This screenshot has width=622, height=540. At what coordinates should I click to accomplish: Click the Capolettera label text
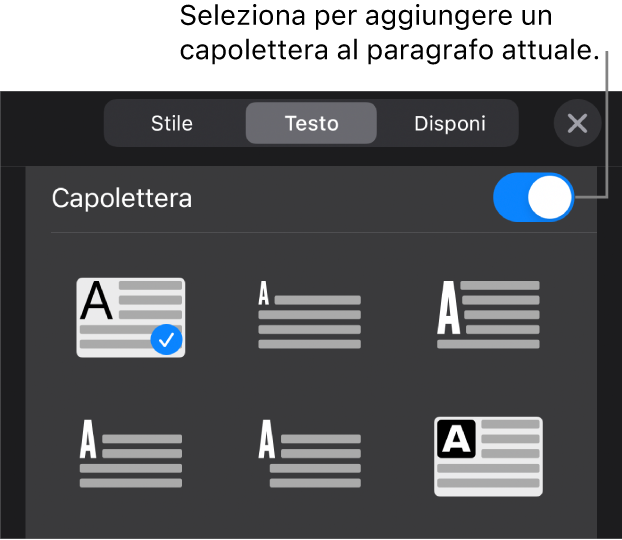(122, 198)
